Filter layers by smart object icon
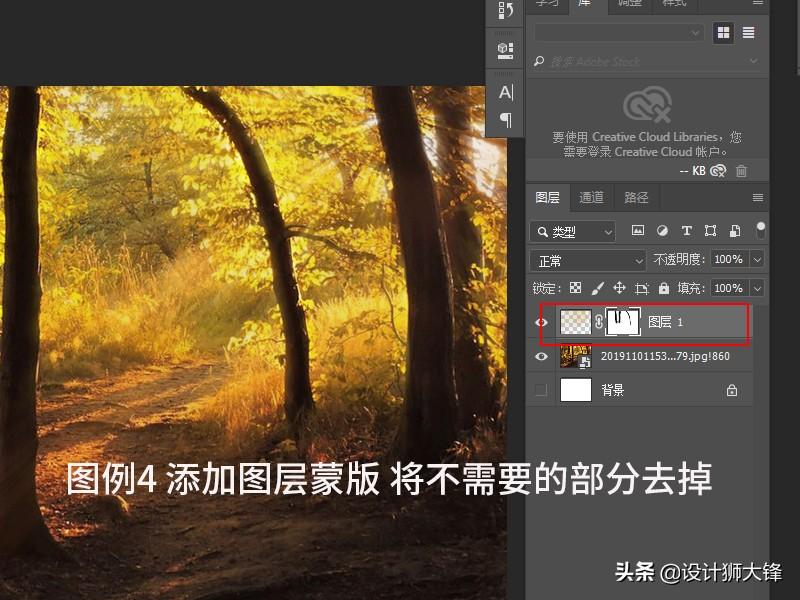This screenshot has height=600, width=800. 735,231
